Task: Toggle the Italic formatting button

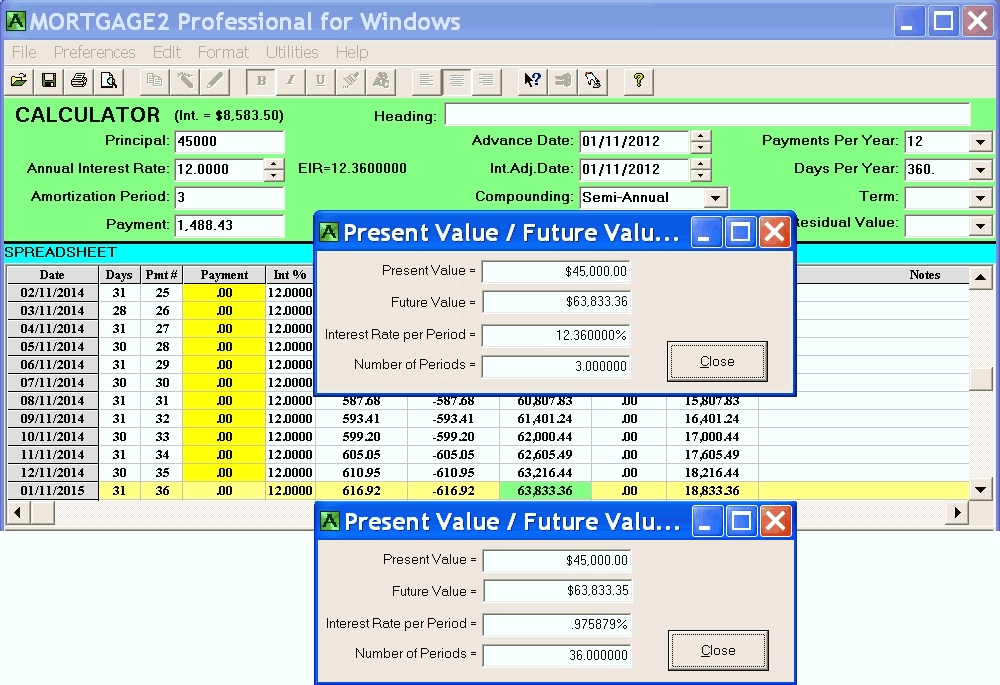Action: [x=291, y=81]
